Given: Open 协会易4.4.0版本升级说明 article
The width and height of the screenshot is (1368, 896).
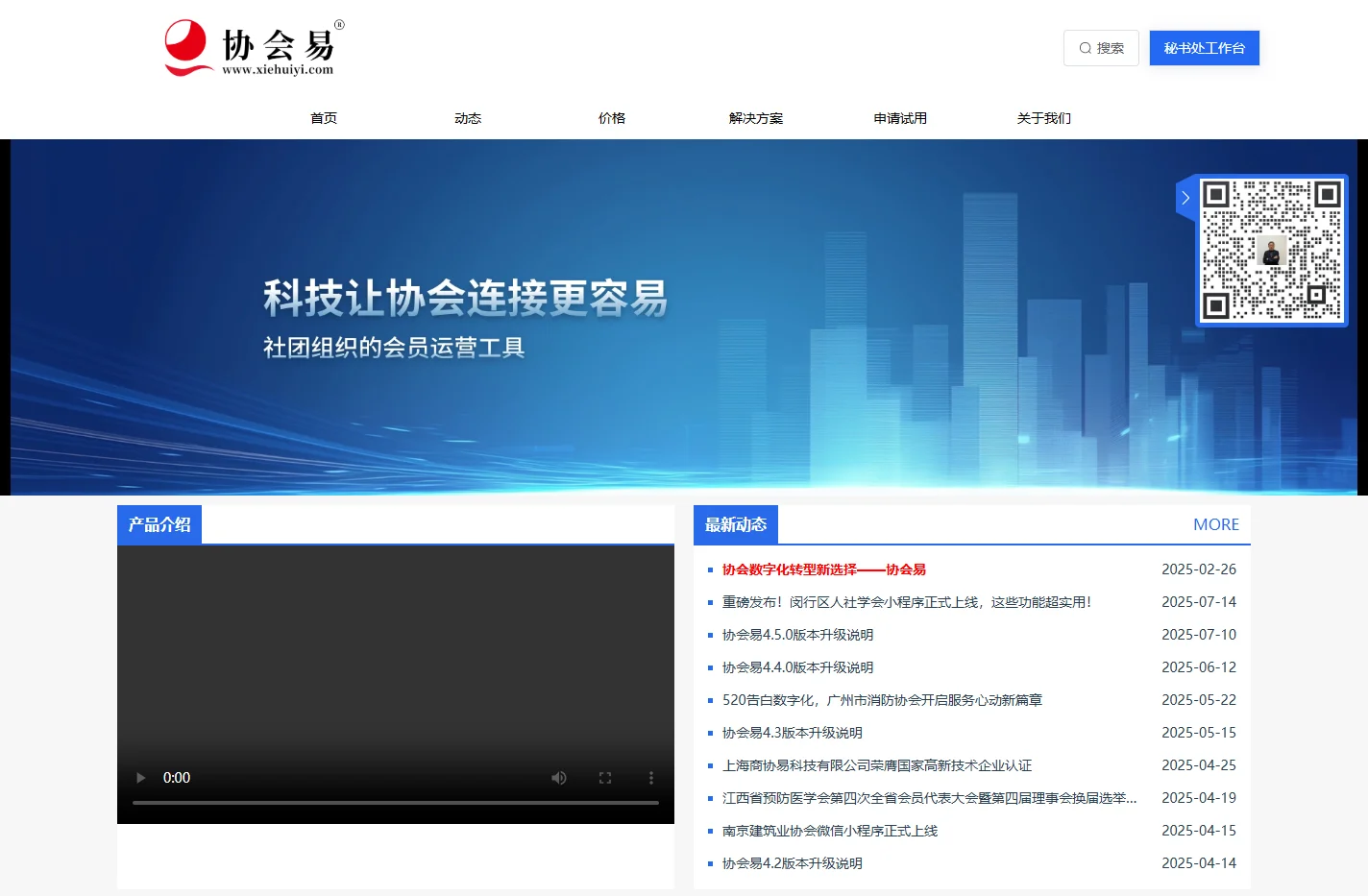Looking at the screenshot, I should (x=798, y=667).
